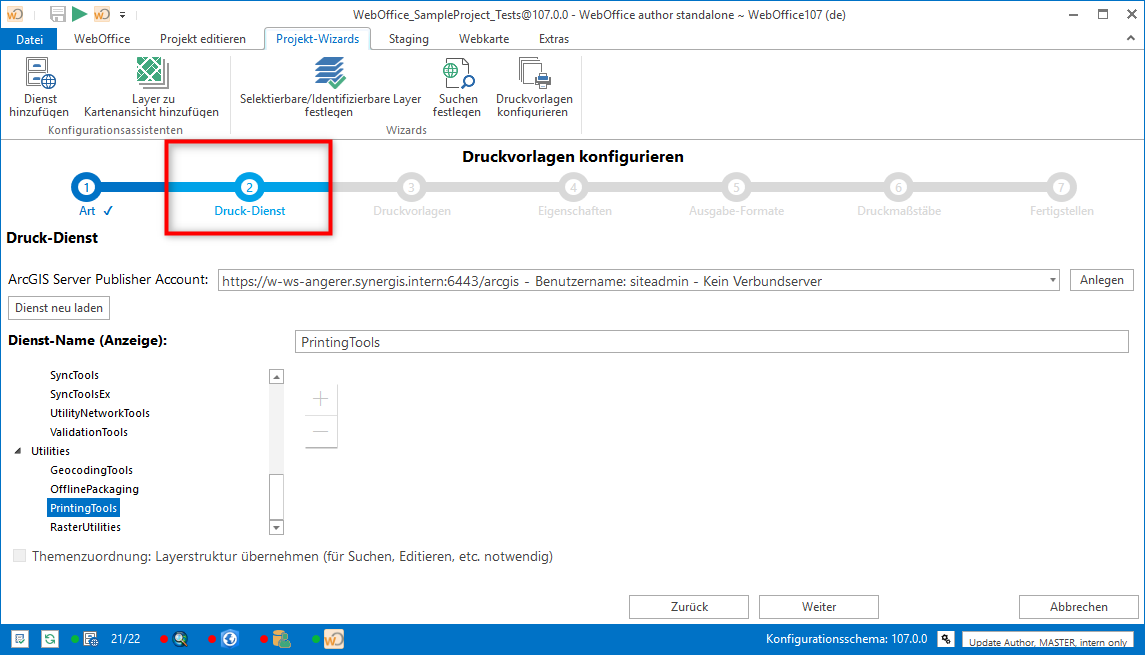Click the Dienst hinzufügen icon

coord(39,75)
